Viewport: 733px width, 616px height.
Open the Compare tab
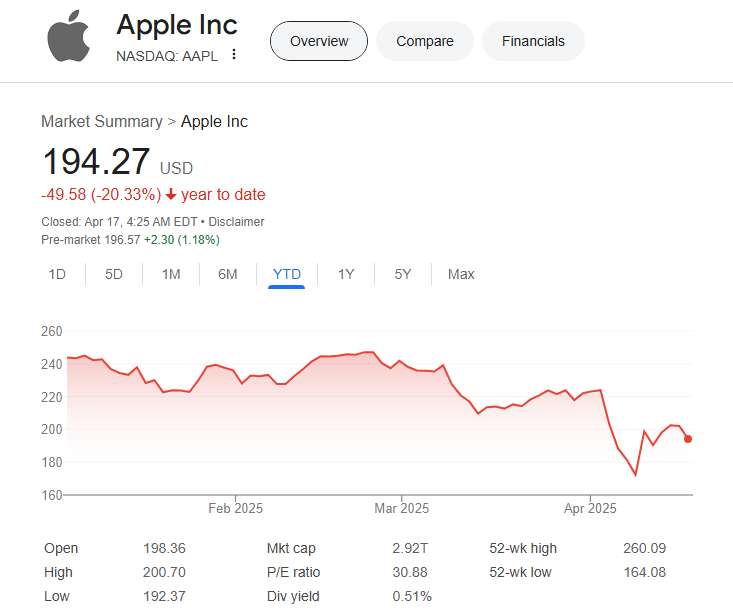424,41
